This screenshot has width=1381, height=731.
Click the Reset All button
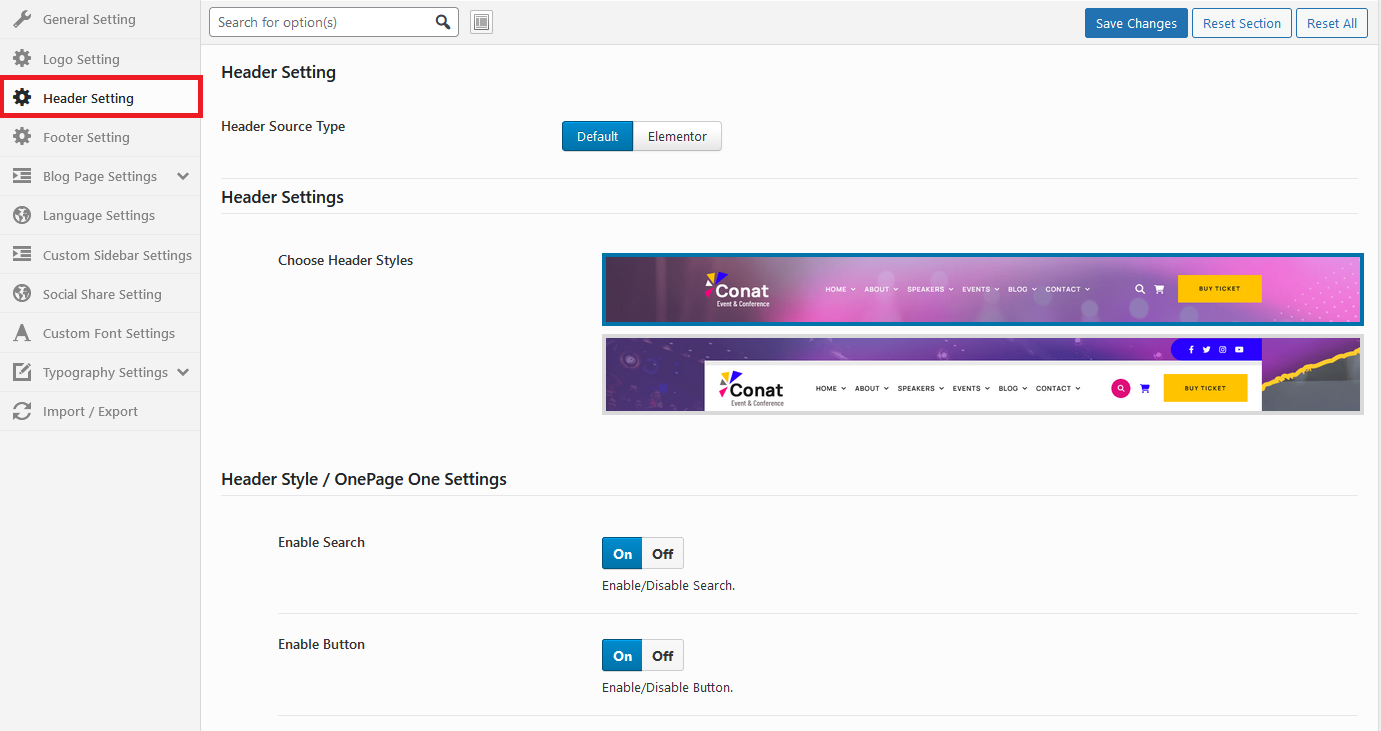pyautogui.click(x=1331, y=22)
